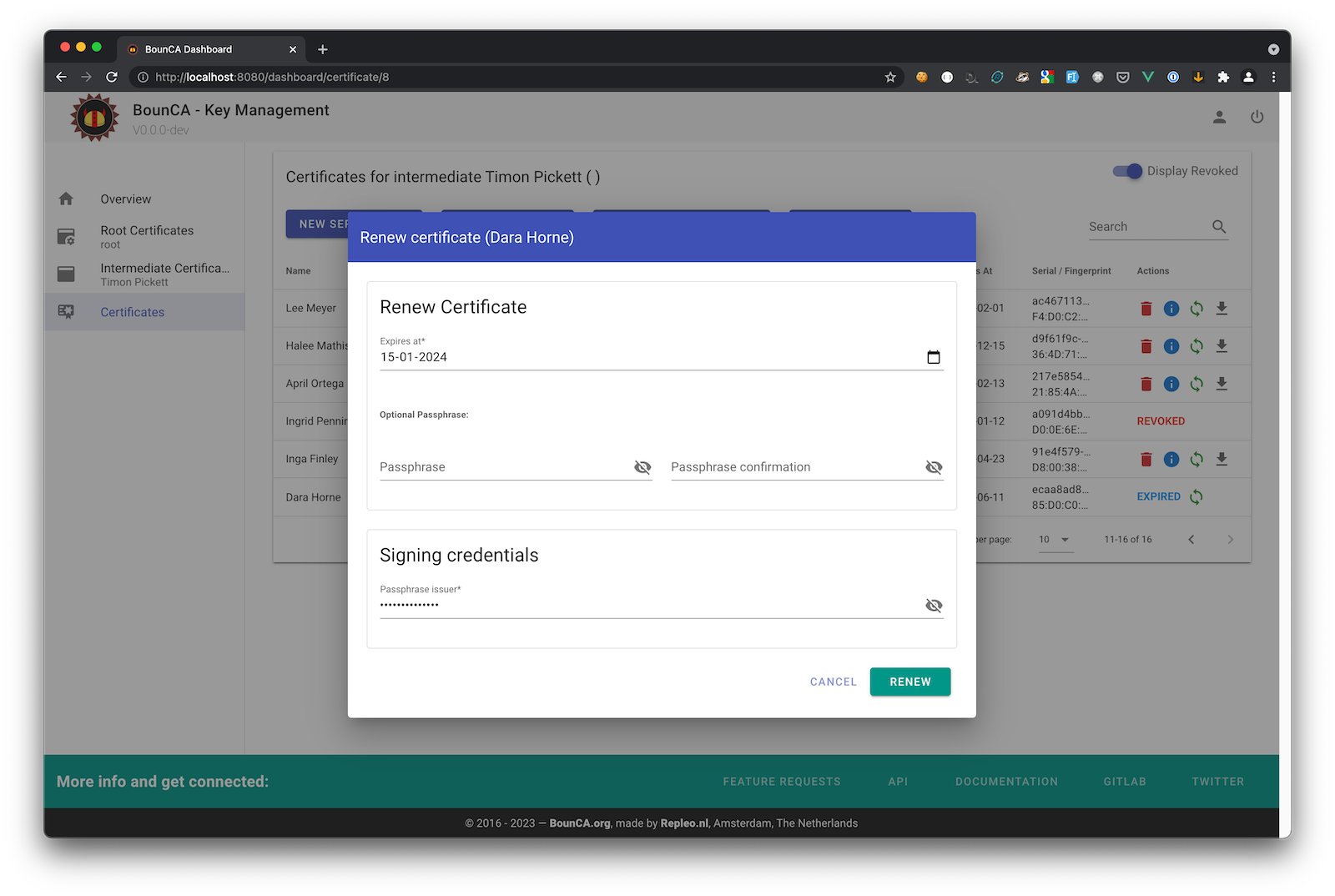This screenshot has height=896, width=1335.
Task: Click the renew icon for Inga Finley
Action: (1196, 460)
